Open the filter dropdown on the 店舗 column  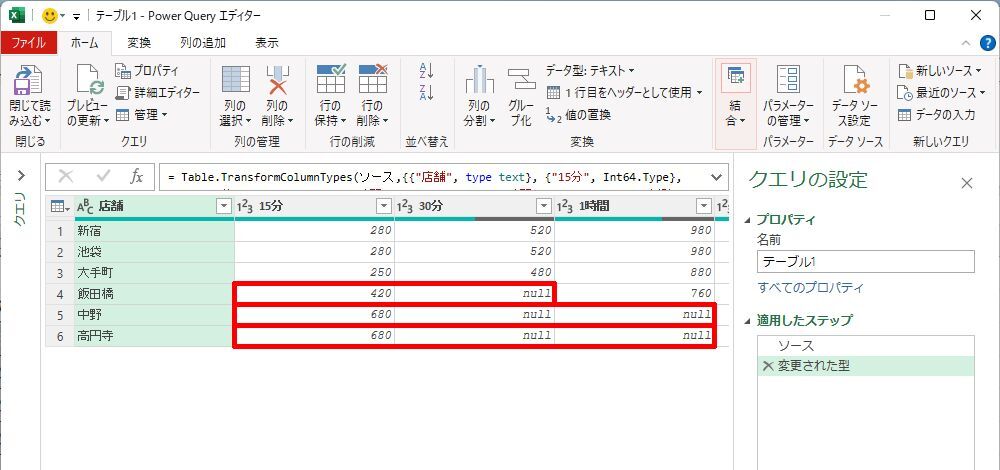point(223,206)
